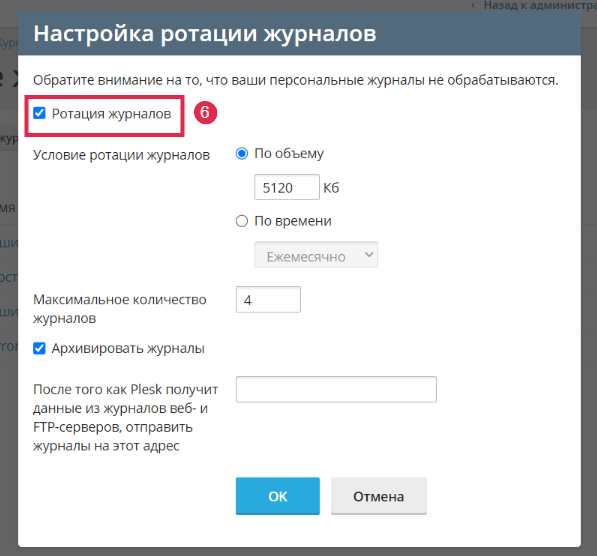Viewport: 597px width, 556px height.
Task: Click the back chevron beside Назад link
Action: pyautogui.click(x=473, y=5)
